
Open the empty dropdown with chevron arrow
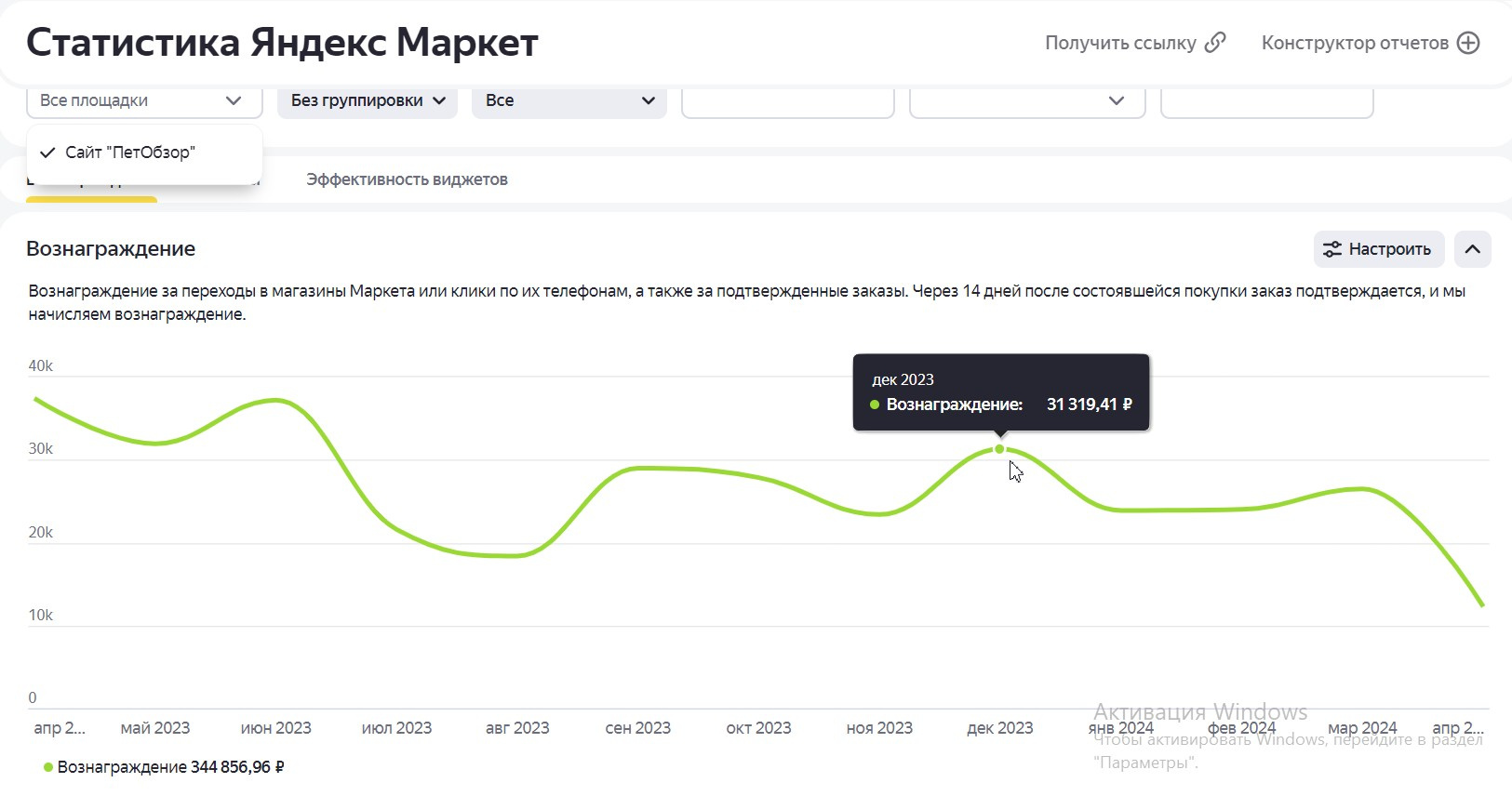click(x=1027, y=100)
